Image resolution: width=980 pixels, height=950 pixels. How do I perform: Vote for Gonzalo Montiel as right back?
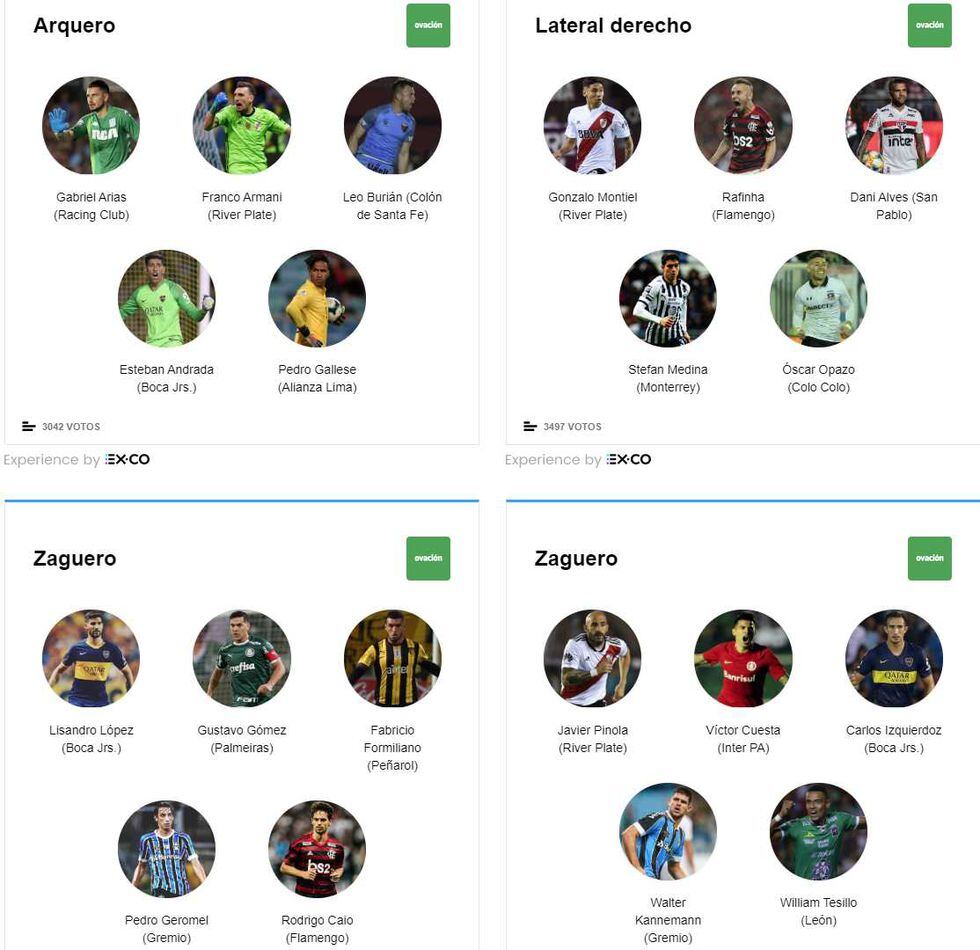592,126
